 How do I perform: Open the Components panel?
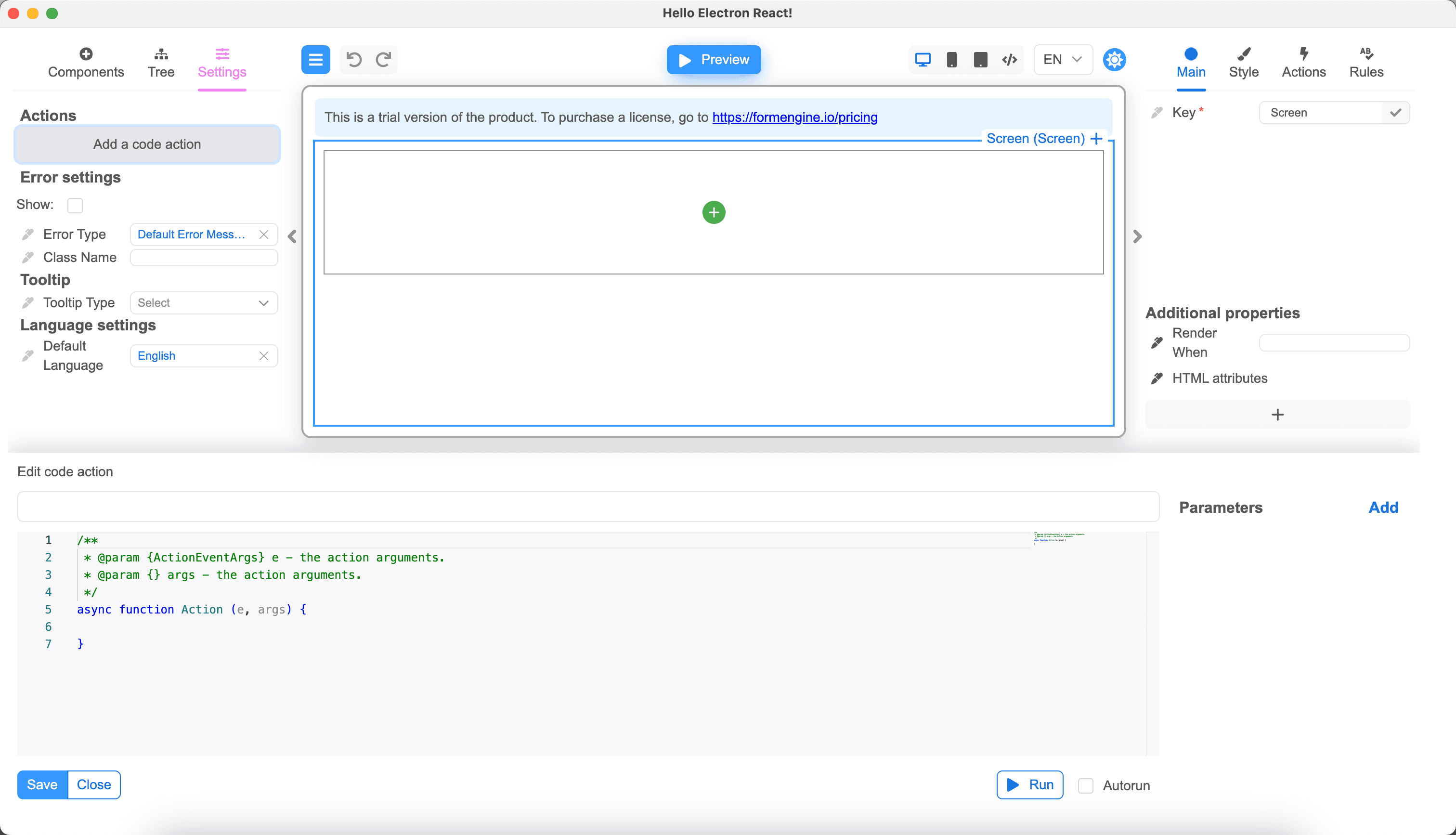[85, 62]
